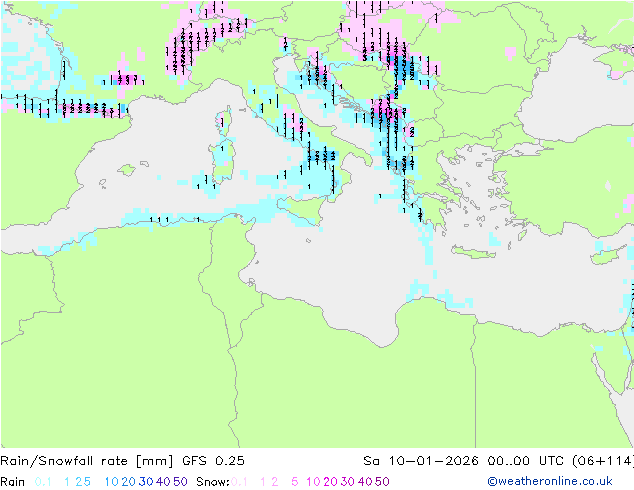
Task: Click the island of Sicily on the map
Action: (303, 207)
